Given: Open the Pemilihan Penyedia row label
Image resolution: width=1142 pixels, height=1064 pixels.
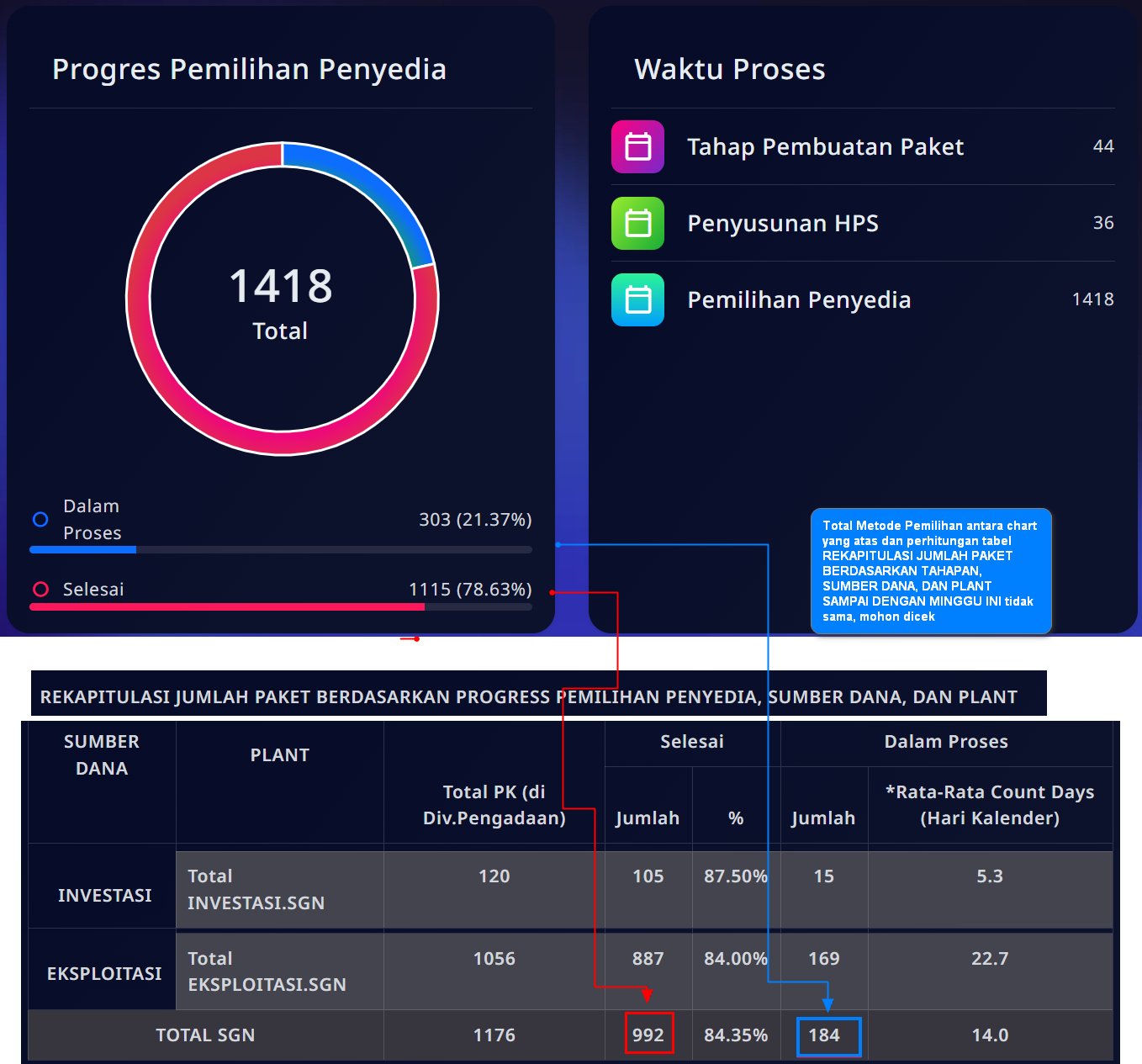Looking at the screenshot, I should click(799, 300).
